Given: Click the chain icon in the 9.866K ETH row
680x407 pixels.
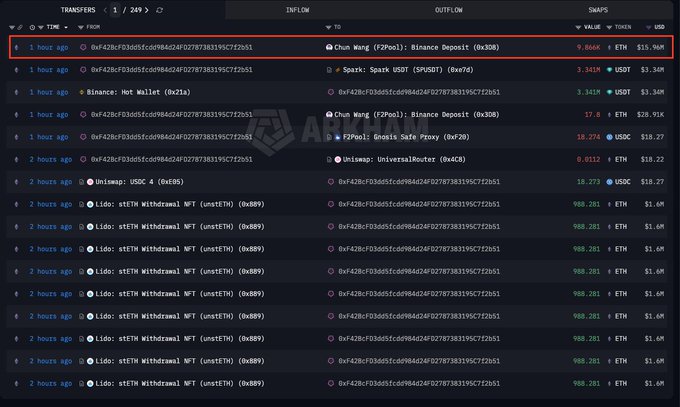Looking at the screenshot, I should click(x=16, y=47).
